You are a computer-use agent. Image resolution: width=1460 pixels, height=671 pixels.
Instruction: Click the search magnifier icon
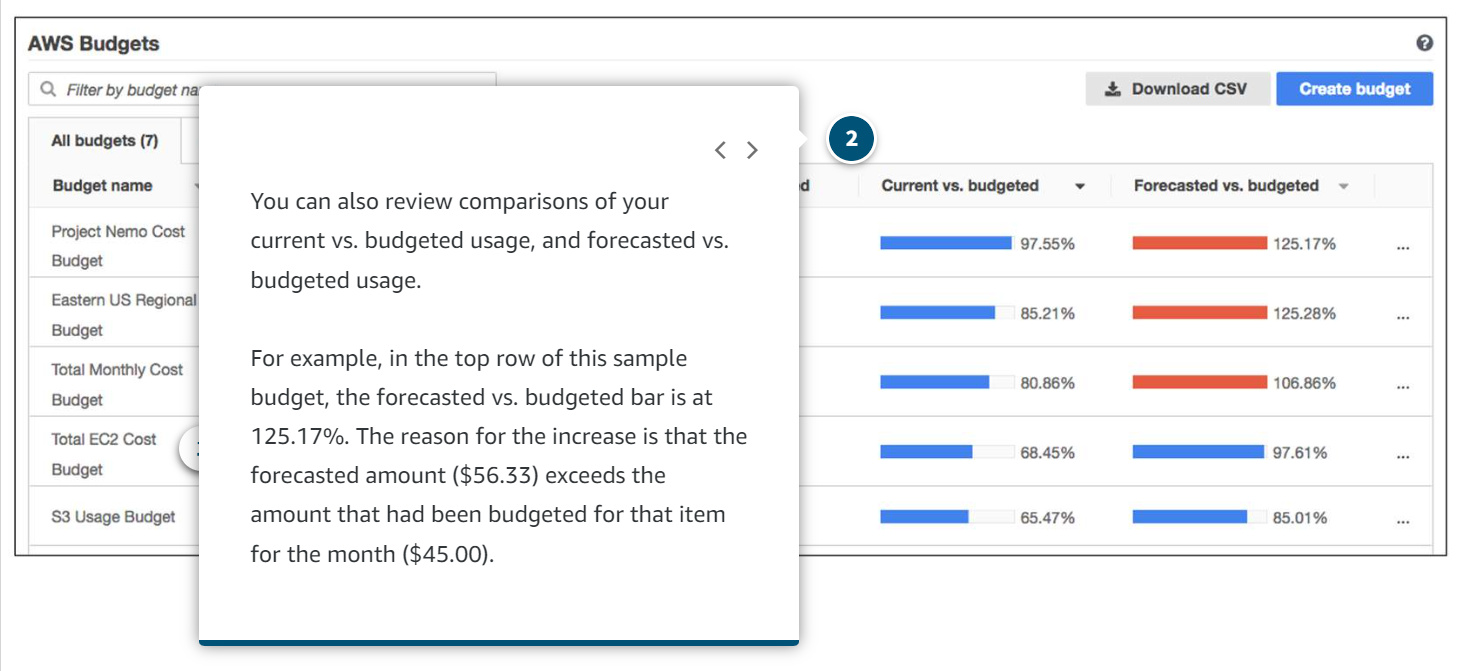[x=48, y=89]
